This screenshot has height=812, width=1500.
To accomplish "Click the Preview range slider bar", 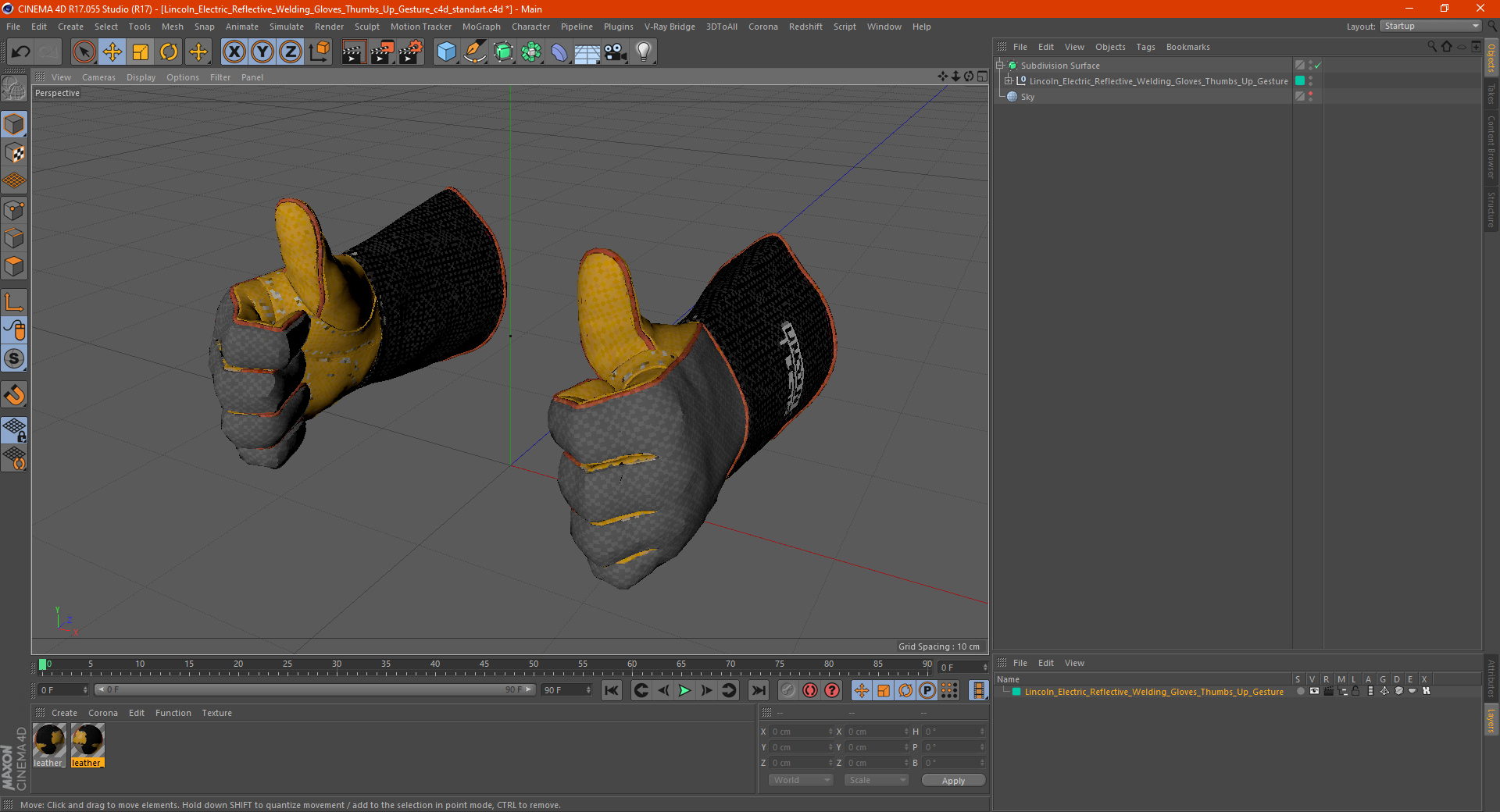I will tap(315, 689).
